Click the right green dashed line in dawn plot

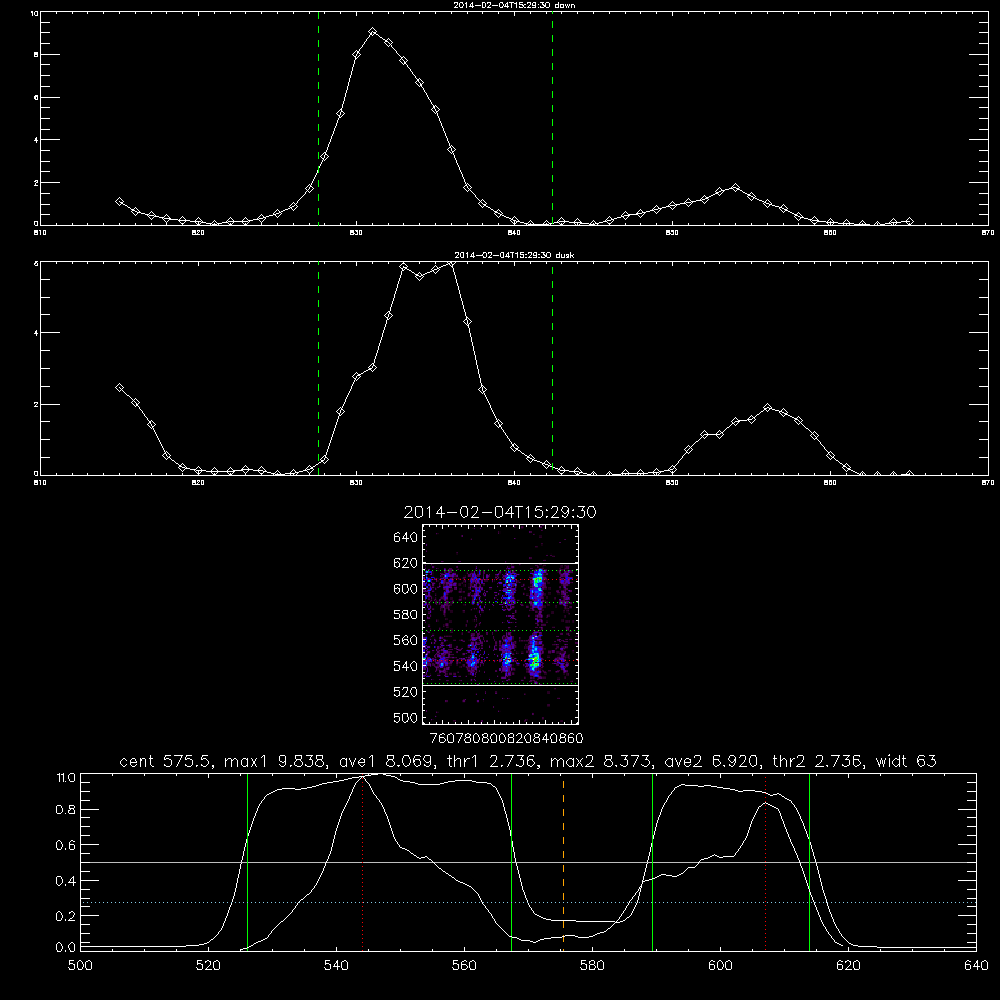point(552,118)
